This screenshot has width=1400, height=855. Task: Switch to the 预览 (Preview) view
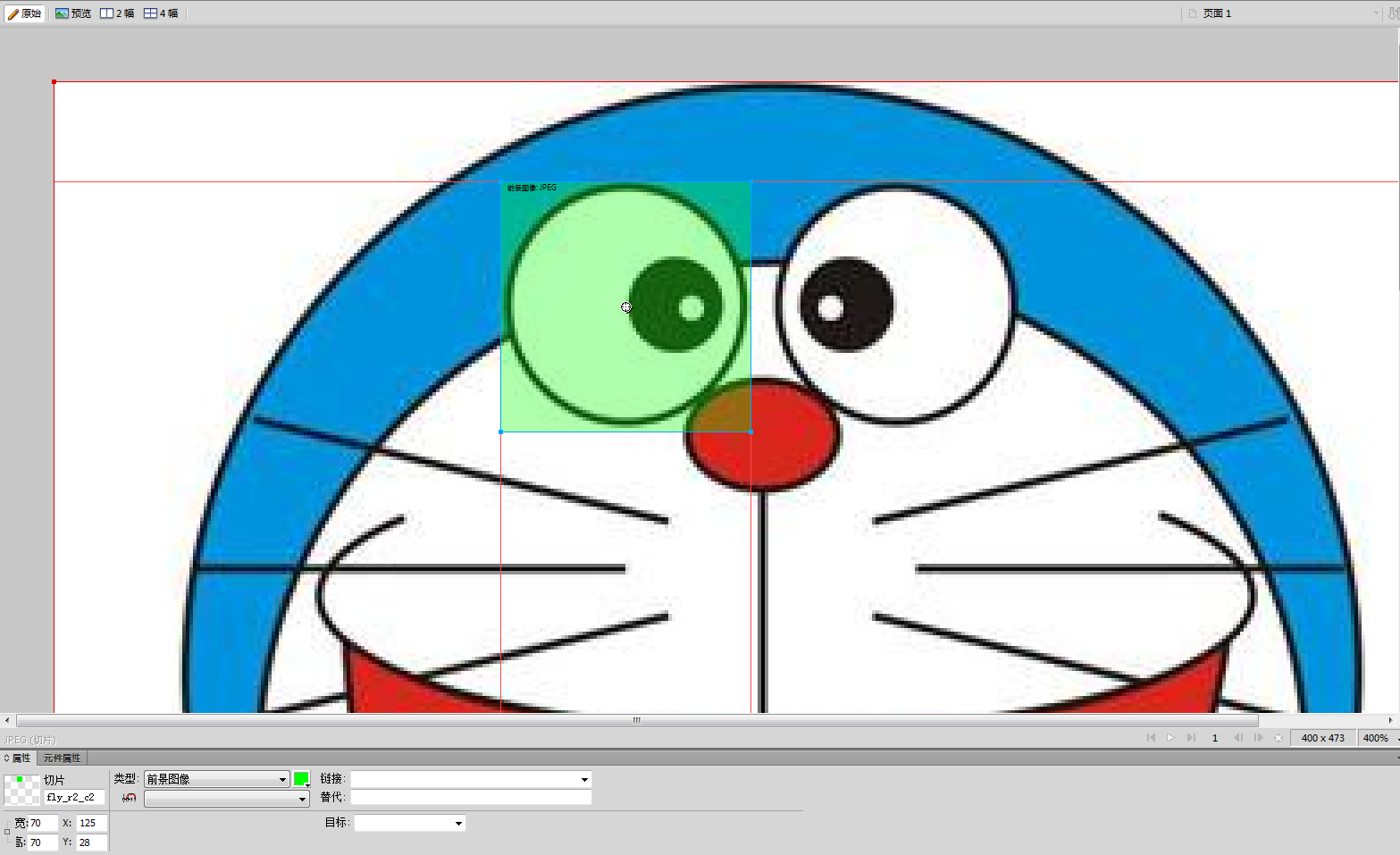73,13
